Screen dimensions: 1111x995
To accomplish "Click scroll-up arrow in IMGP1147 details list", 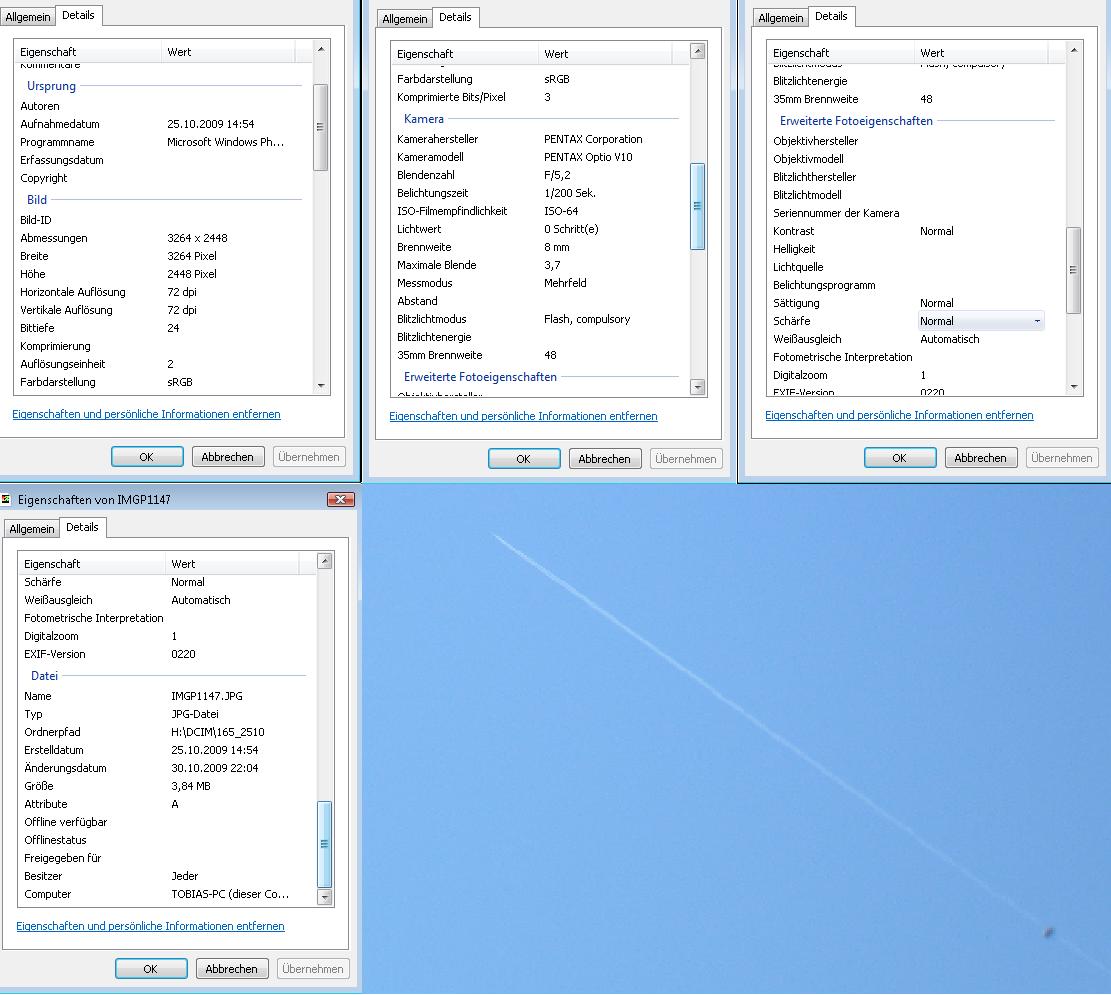I will coord(325,562).
